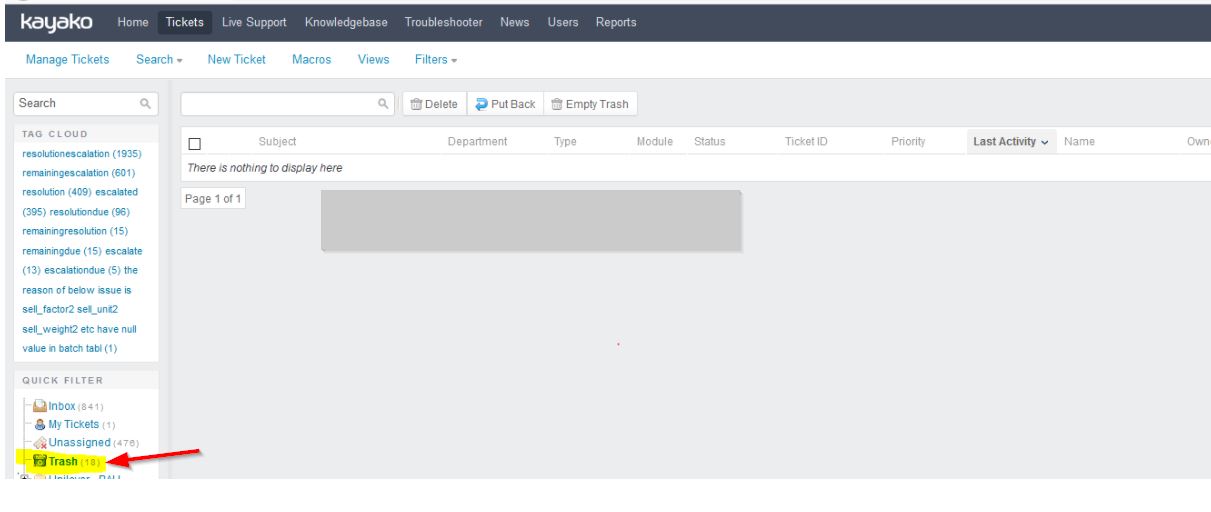Screen dimensions: 1211x512
Task: Open the News menu
Action: 514,22
